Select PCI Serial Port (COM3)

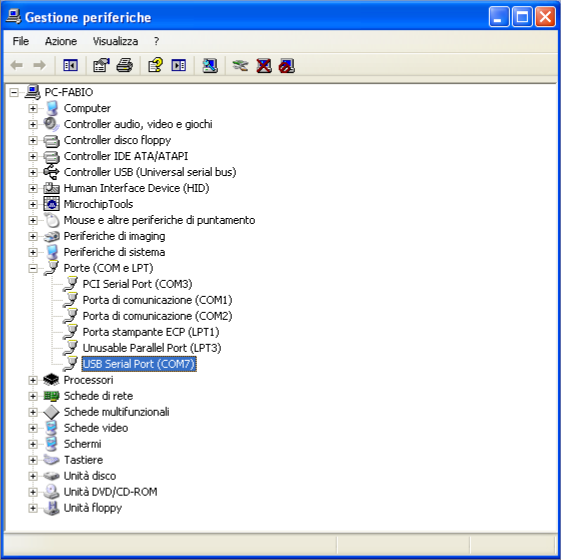click(137, 284)
